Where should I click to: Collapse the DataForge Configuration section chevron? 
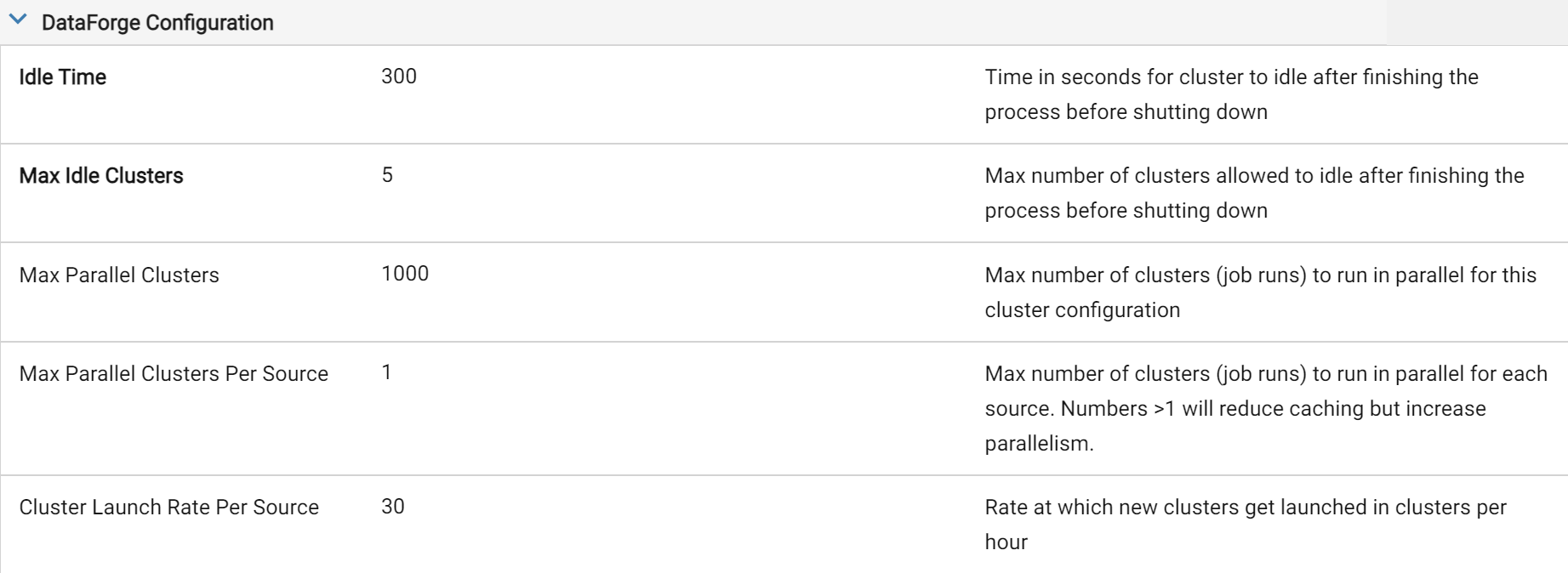(19, 20)
